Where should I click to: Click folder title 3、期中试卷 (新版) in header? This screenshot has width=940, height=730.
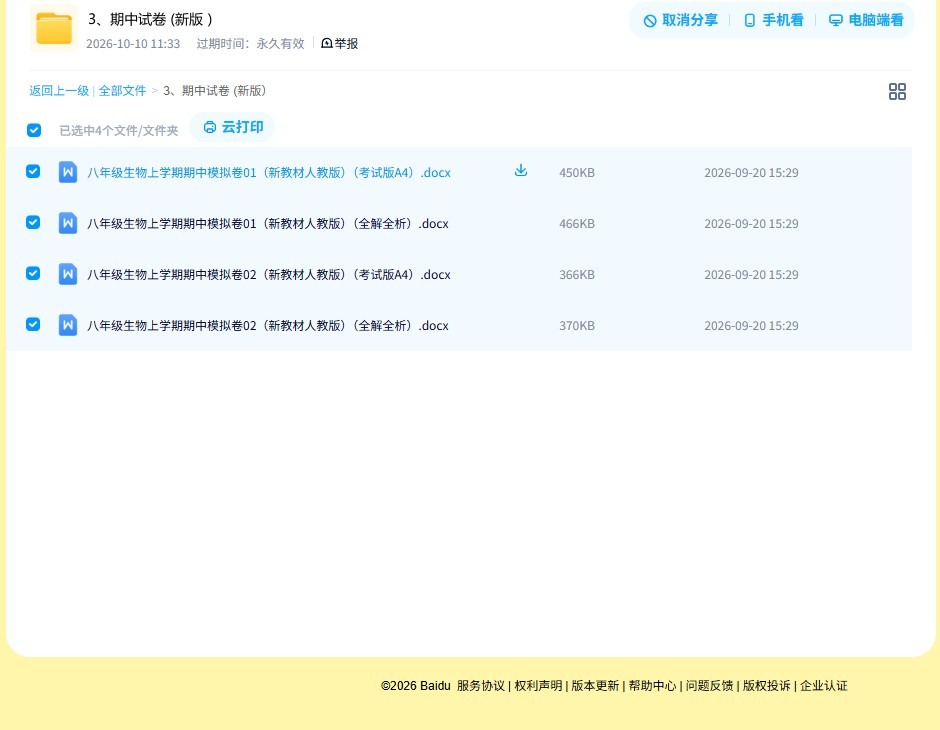(150, 20)
